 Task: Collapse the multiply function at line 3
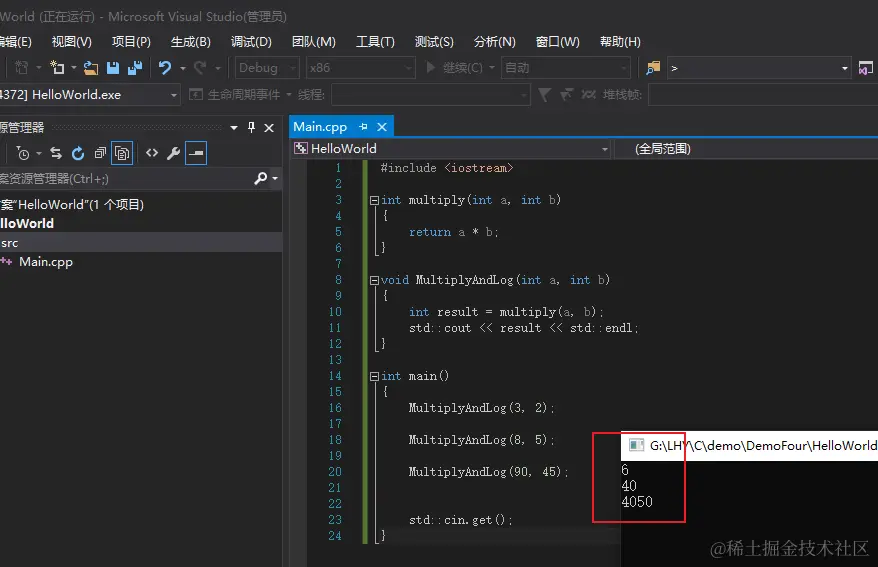[x=374, y=200]
